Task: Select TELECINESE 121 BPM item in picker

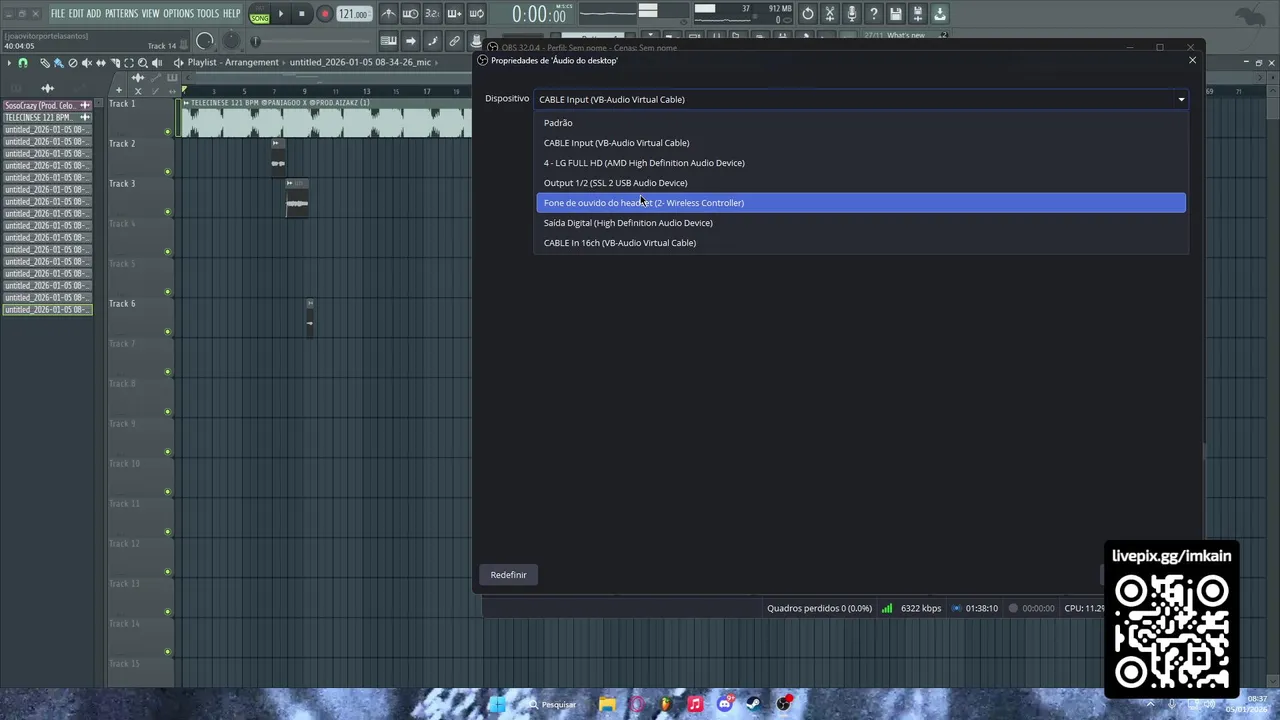Action: point(47,117)
